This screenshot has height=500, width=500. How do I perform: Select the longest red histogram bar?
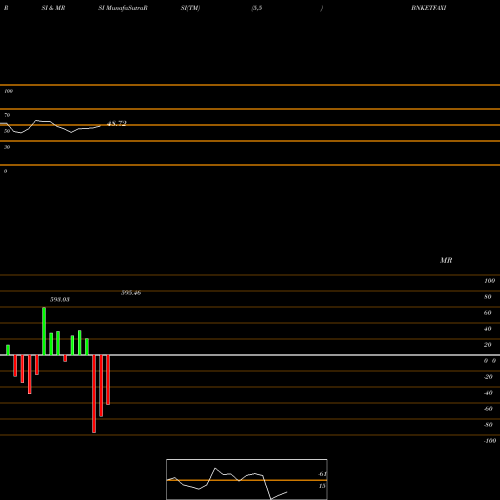(x=94, y=394)
